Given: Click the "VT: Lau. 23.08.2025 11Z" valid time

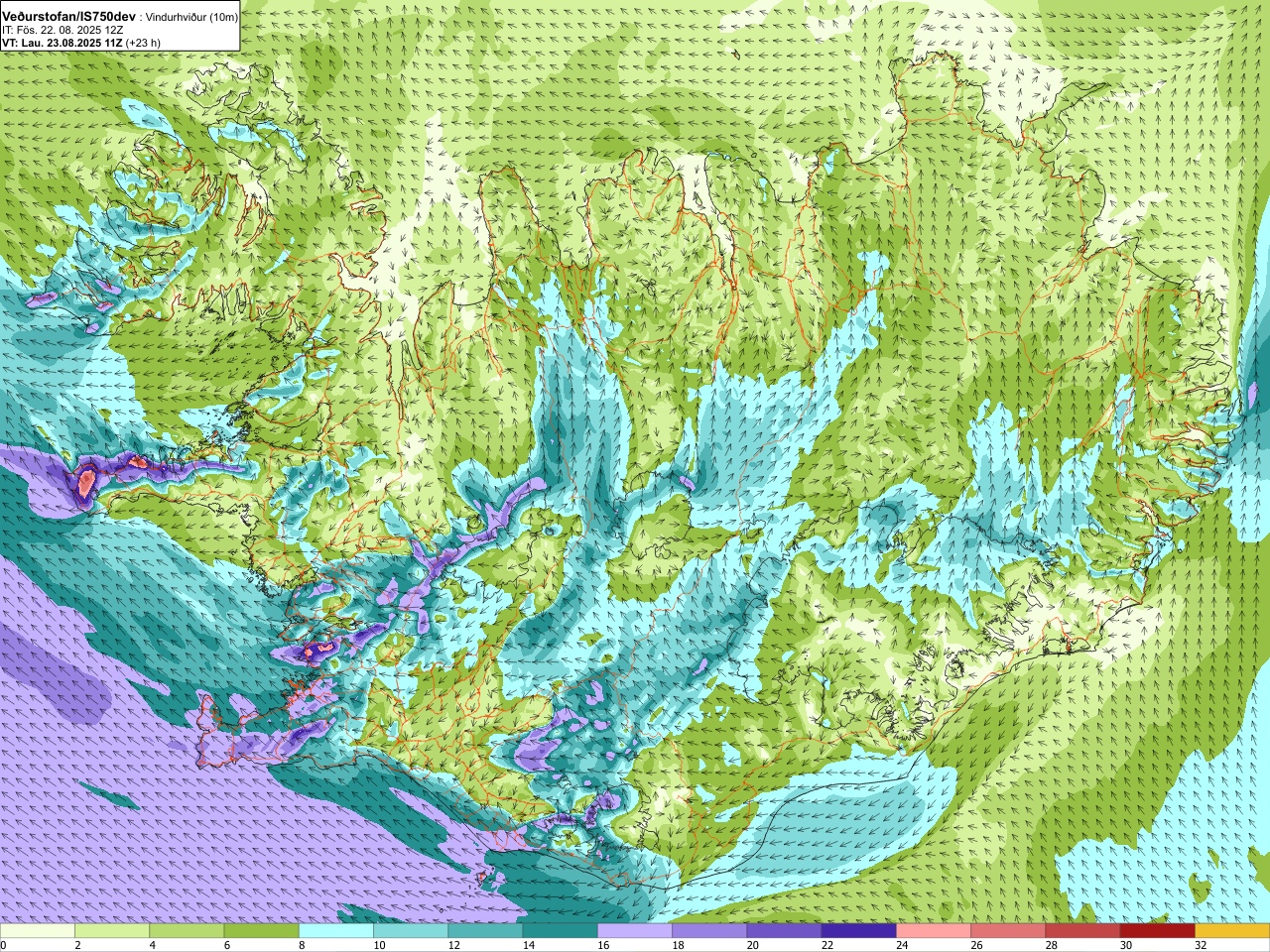Looking at the screenshot, I should [x=62, y=43].
